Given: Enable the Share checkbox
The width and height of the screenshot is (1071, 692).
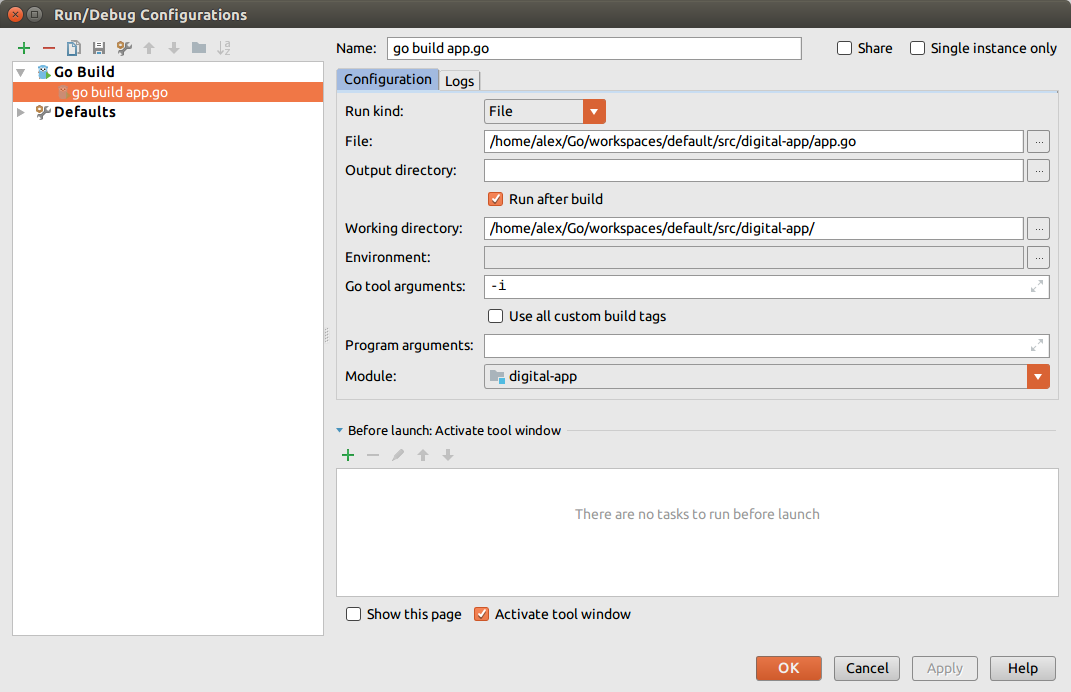Looking at the screenshot, I should point(845,48).
